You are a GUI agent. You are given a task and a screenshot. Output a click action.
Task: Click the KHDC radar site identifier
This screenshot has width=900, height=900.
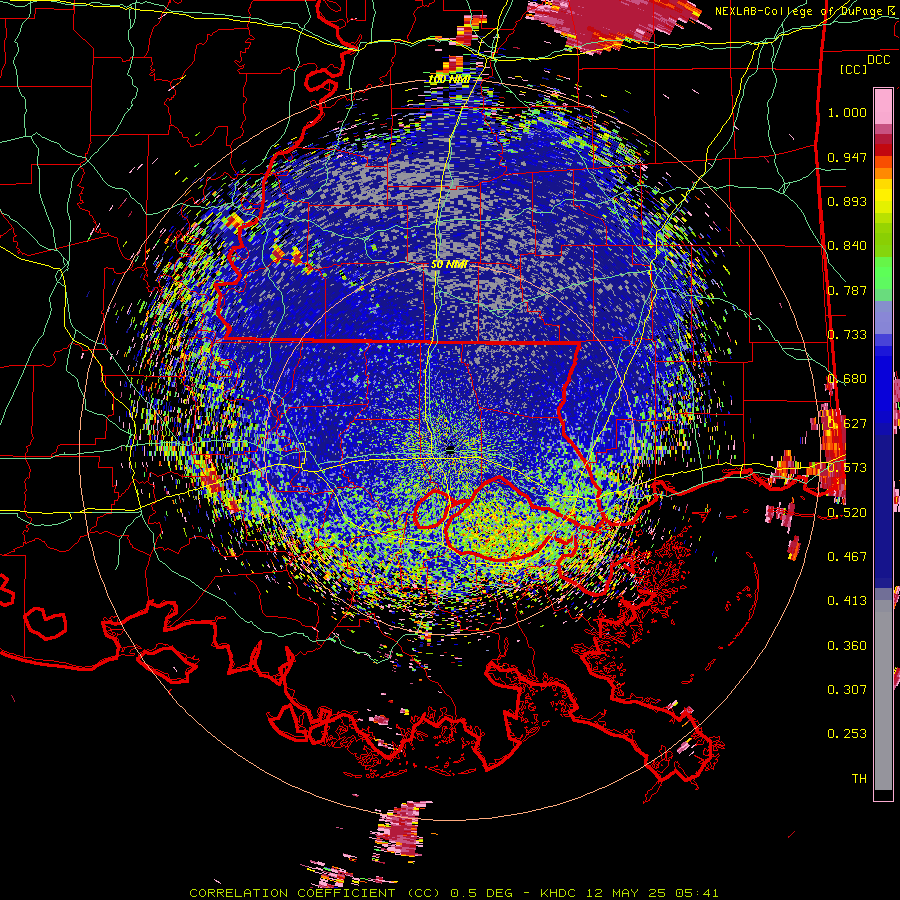[559, 893]
